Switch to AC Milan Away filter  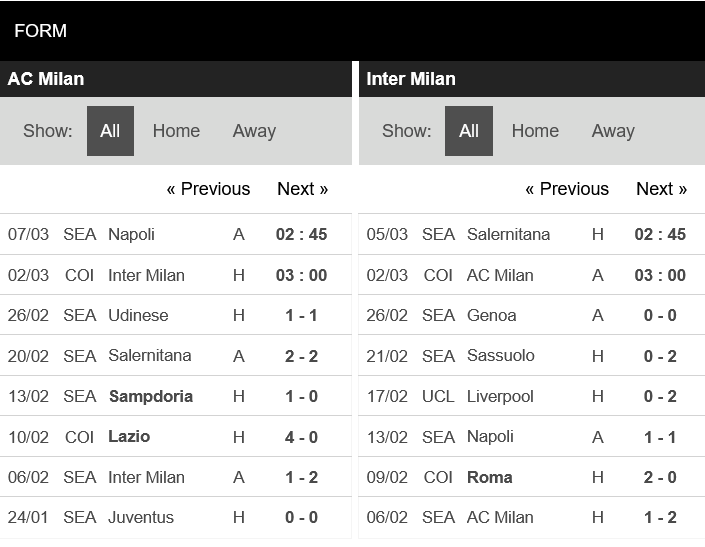[254, 131]
